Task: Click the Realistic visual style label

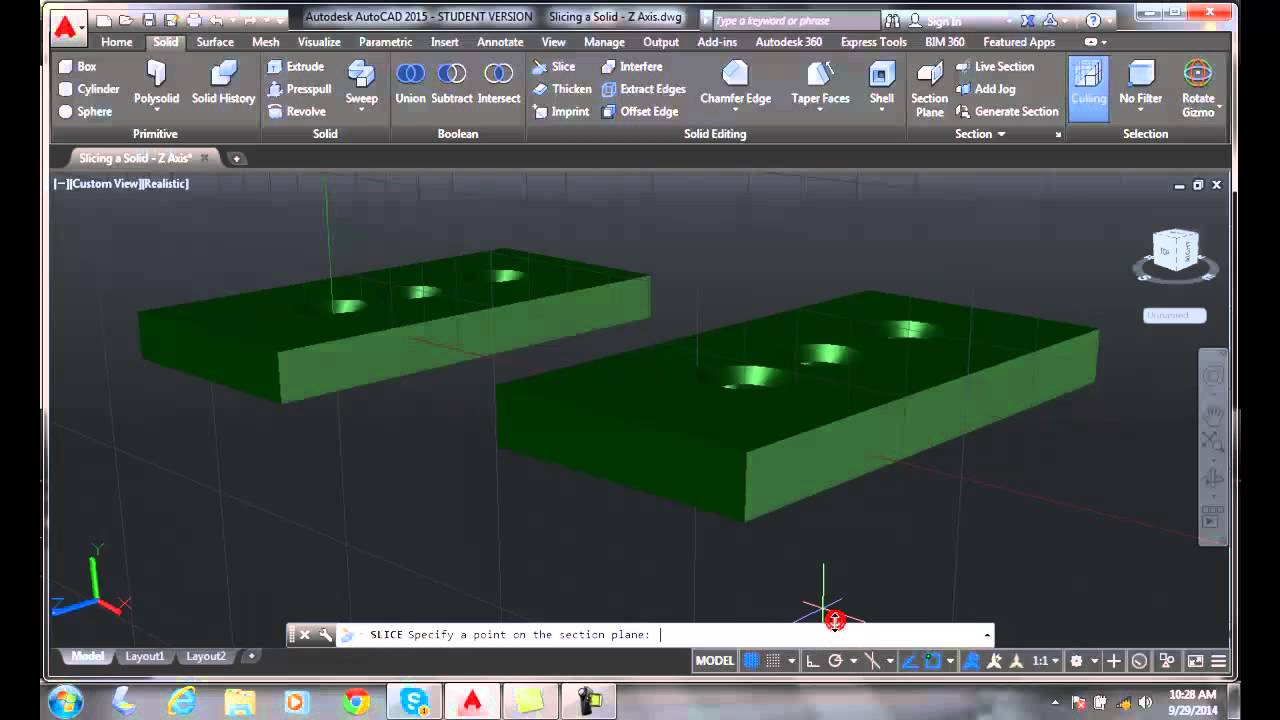Action: pos(165,184)
